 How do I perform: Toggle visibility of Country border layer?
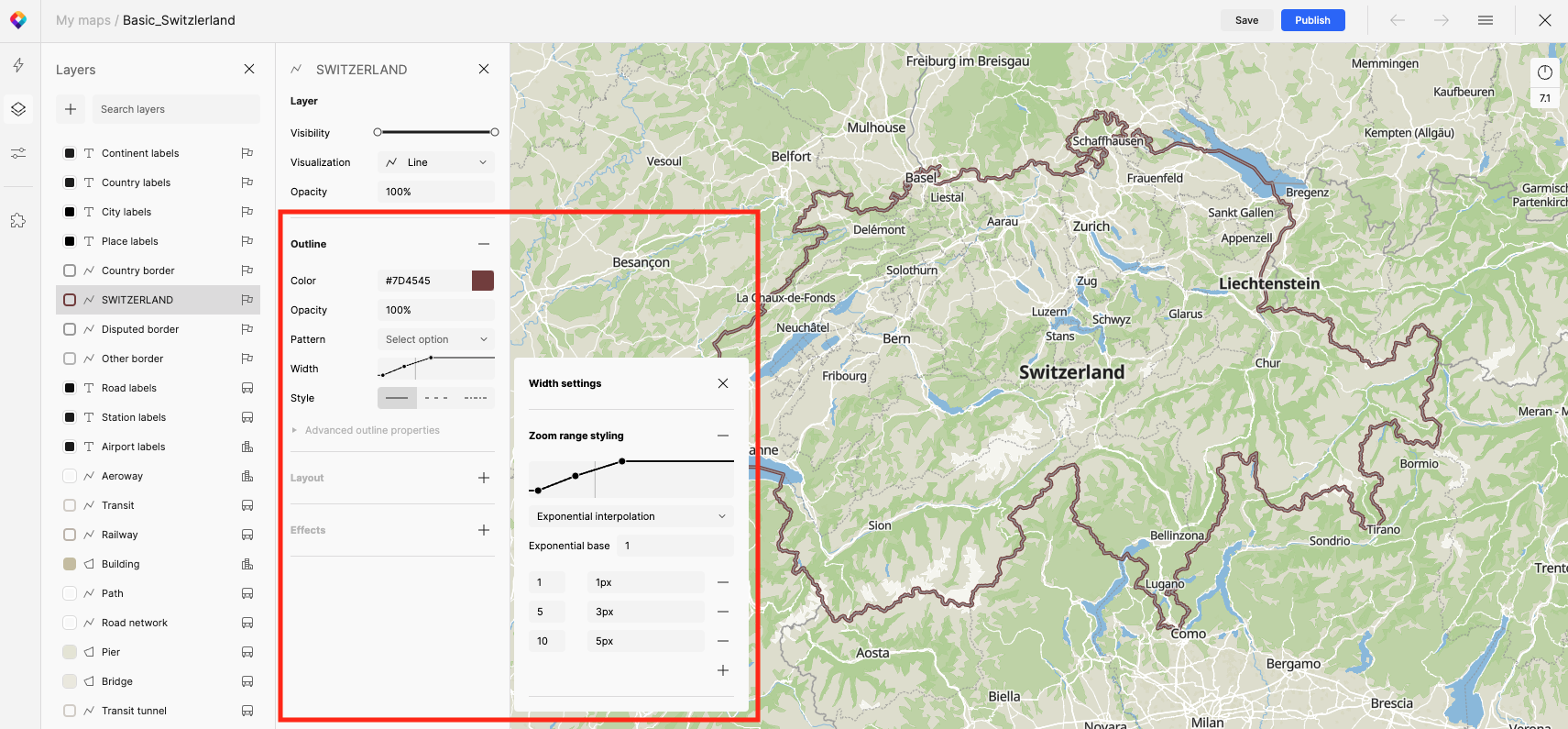(70, 271)
